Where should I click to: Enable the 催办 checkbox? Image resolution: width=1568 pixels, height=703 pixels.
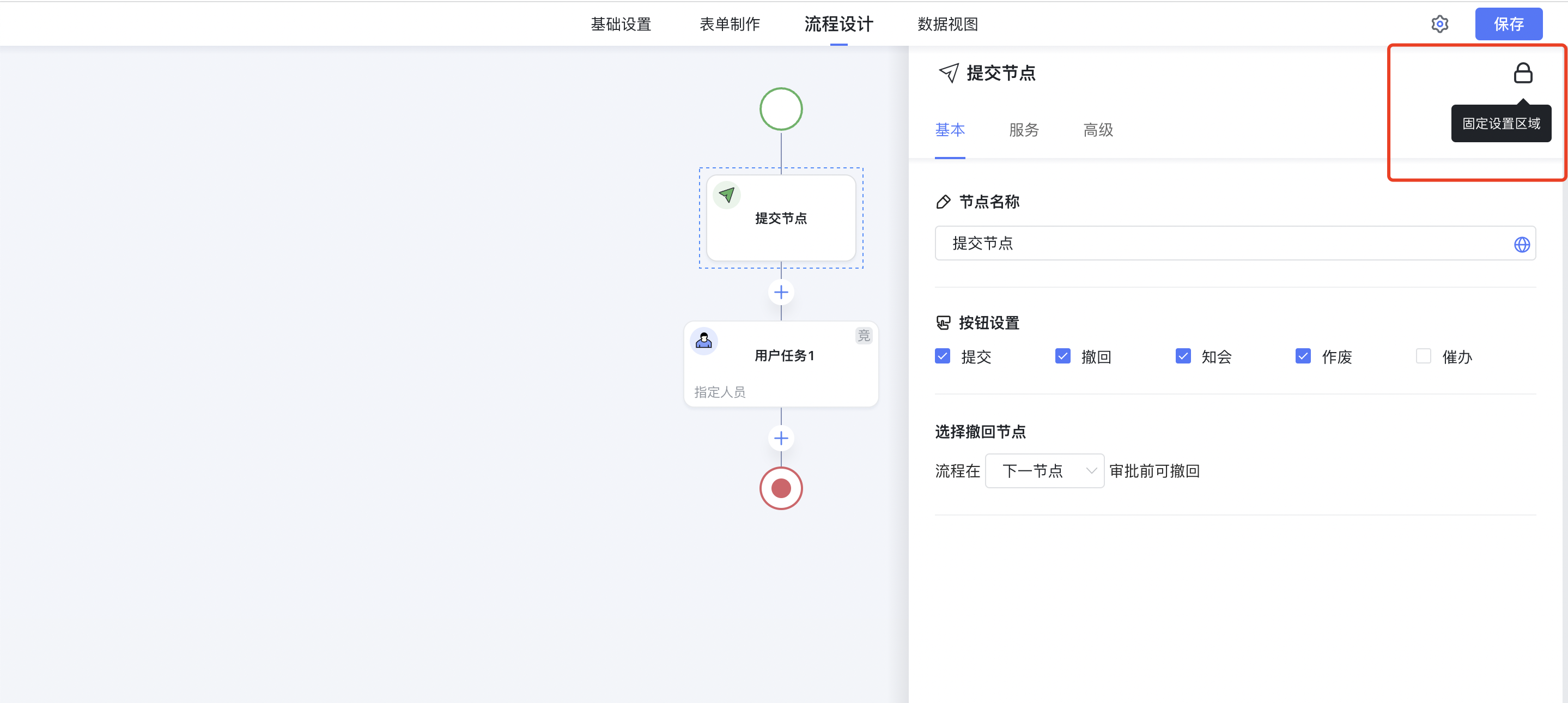1423,356
